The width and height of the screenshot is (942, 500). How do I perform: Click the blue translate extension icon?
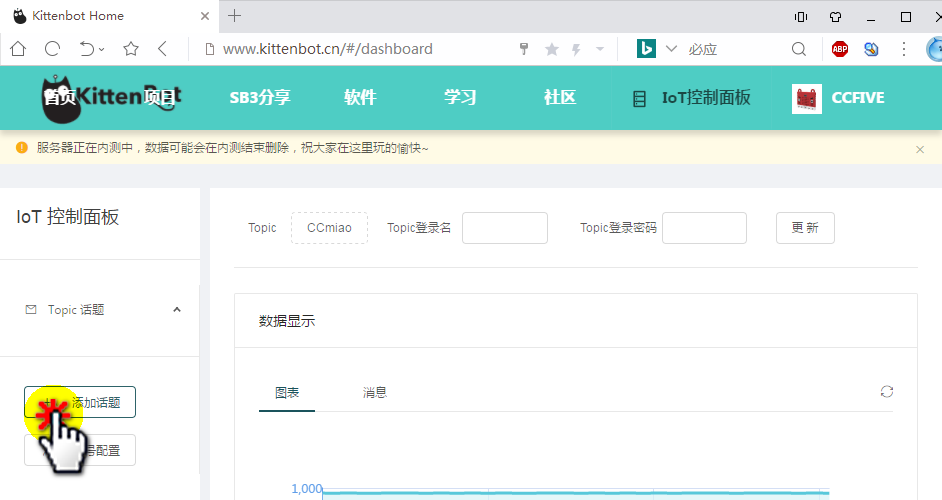pyautogui.click(x=871, y=49)
